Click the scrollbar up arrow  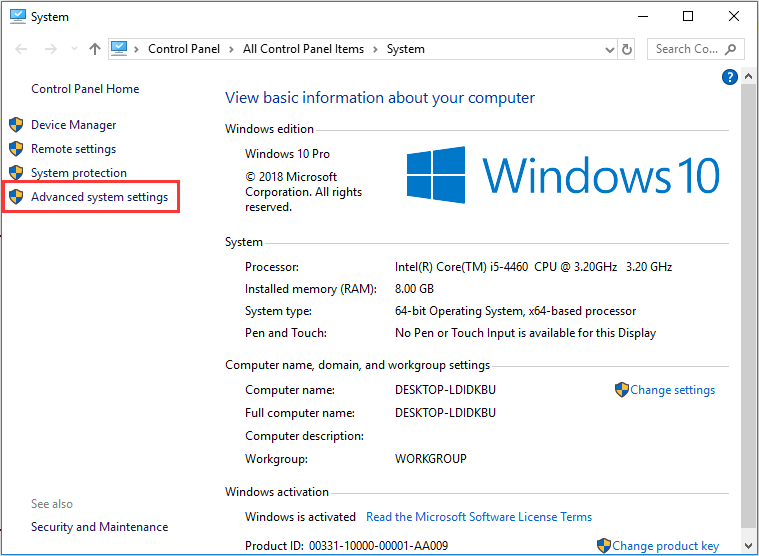(x=748, y=76)
